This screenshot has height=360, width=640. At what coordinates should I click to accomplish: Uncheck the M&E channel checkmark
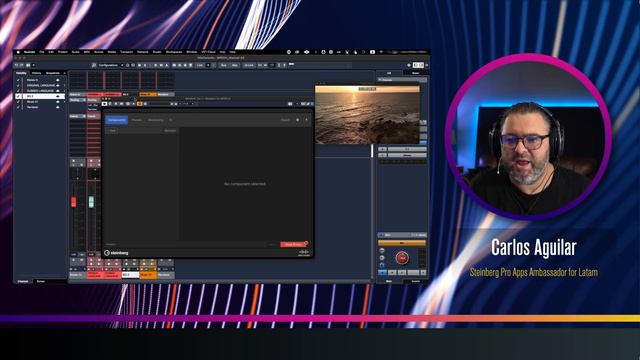pyautogui.click(x=18, y=96)
